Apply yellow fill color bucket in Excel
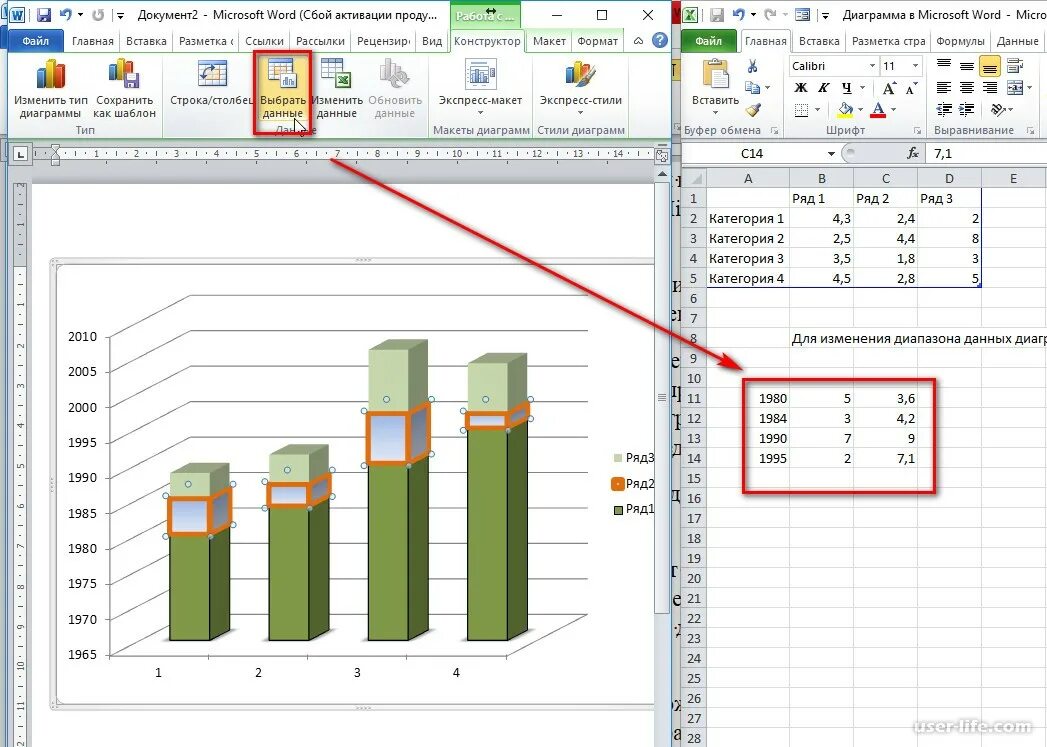The width and height of the screenshot is (1047, 747). click(845, 109)
